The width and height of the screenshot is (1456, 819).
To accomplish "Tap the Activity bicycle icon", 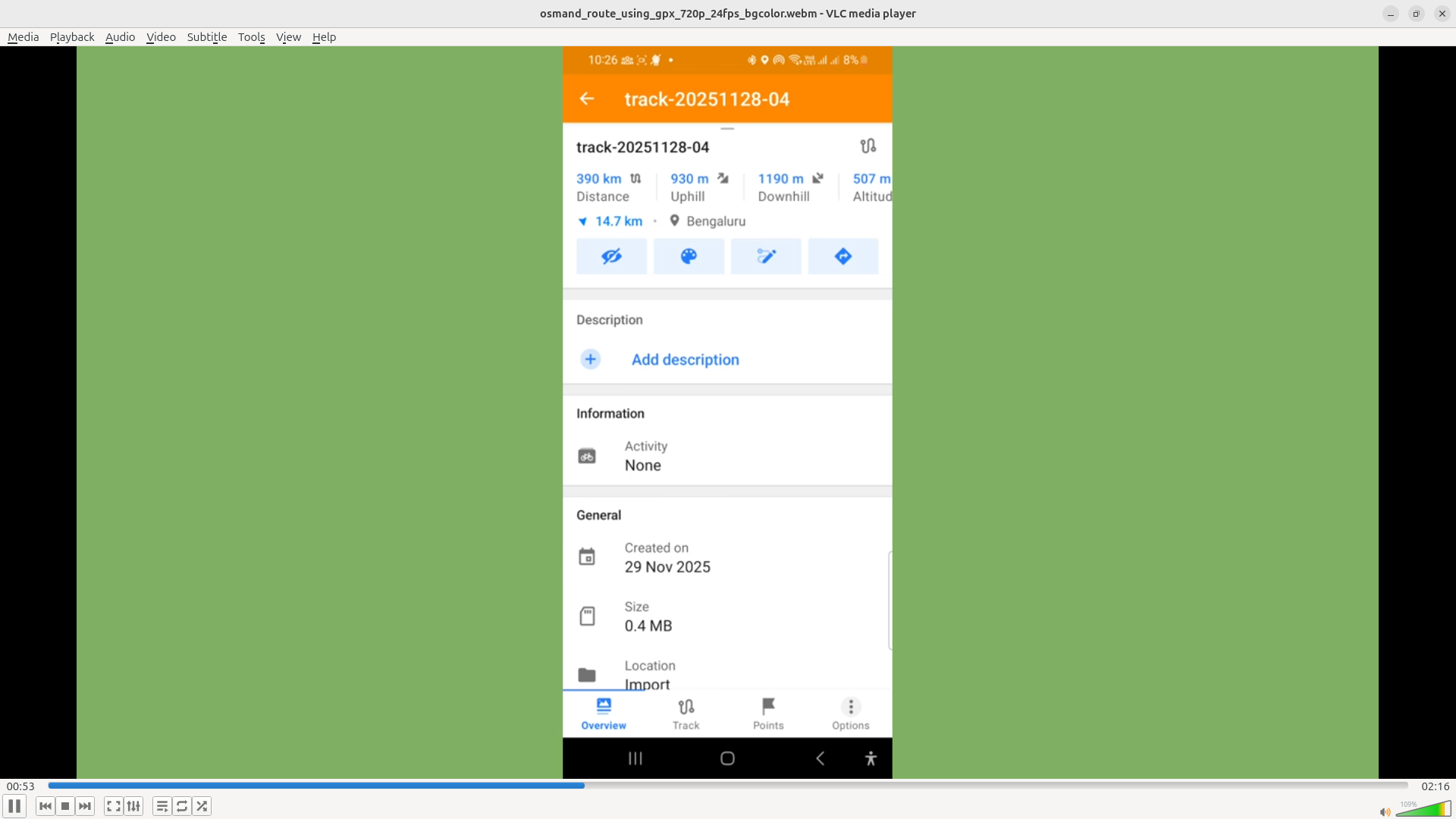I will (587, 456).
